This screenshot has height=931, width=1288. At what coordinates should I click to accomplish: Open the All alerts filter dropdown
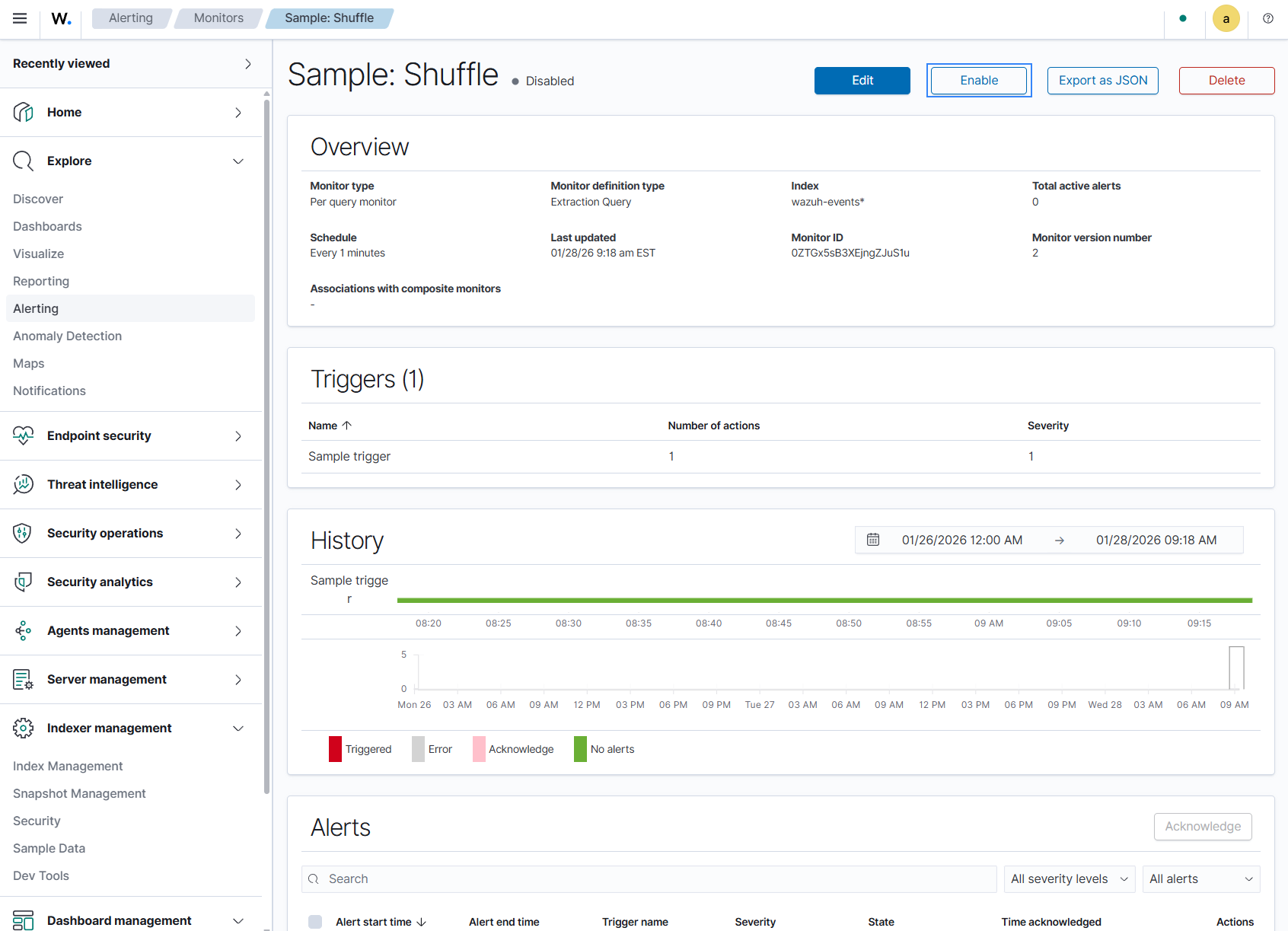click(x=1201, y=879)
